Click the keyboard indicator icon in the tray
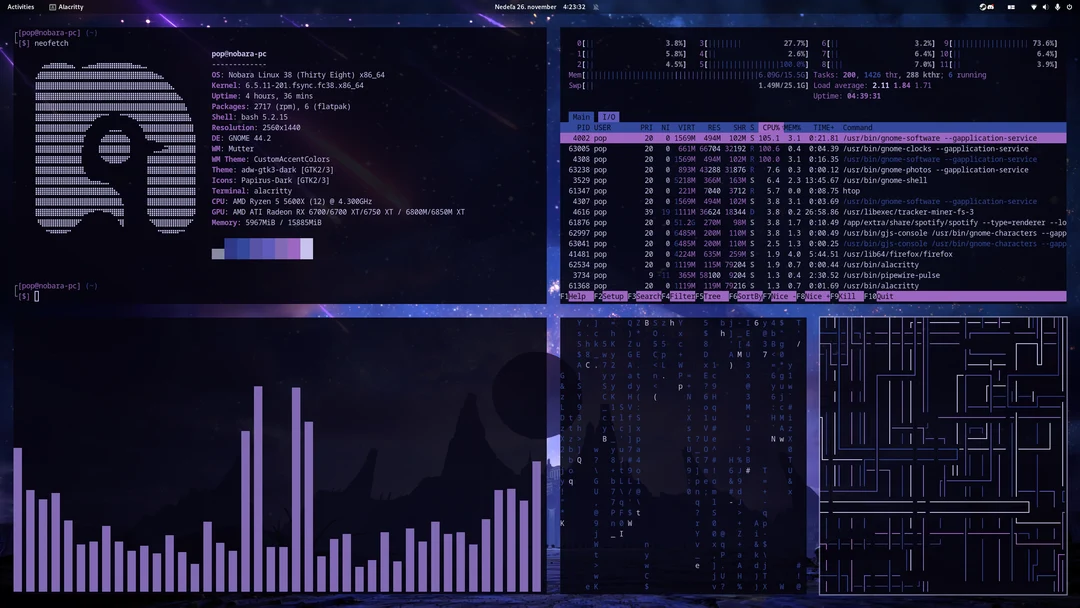 coord(1011,7)
